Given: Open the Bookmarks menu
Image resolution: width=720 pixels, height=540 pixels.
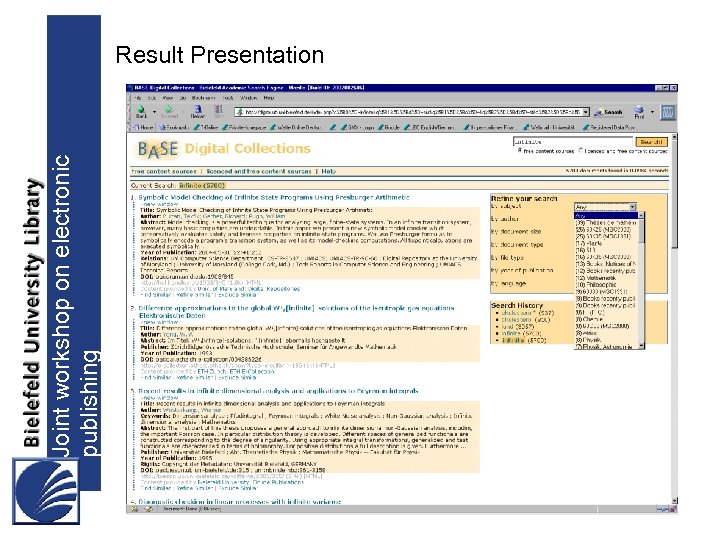Looking at the screenshot, I should pos(203,98).
